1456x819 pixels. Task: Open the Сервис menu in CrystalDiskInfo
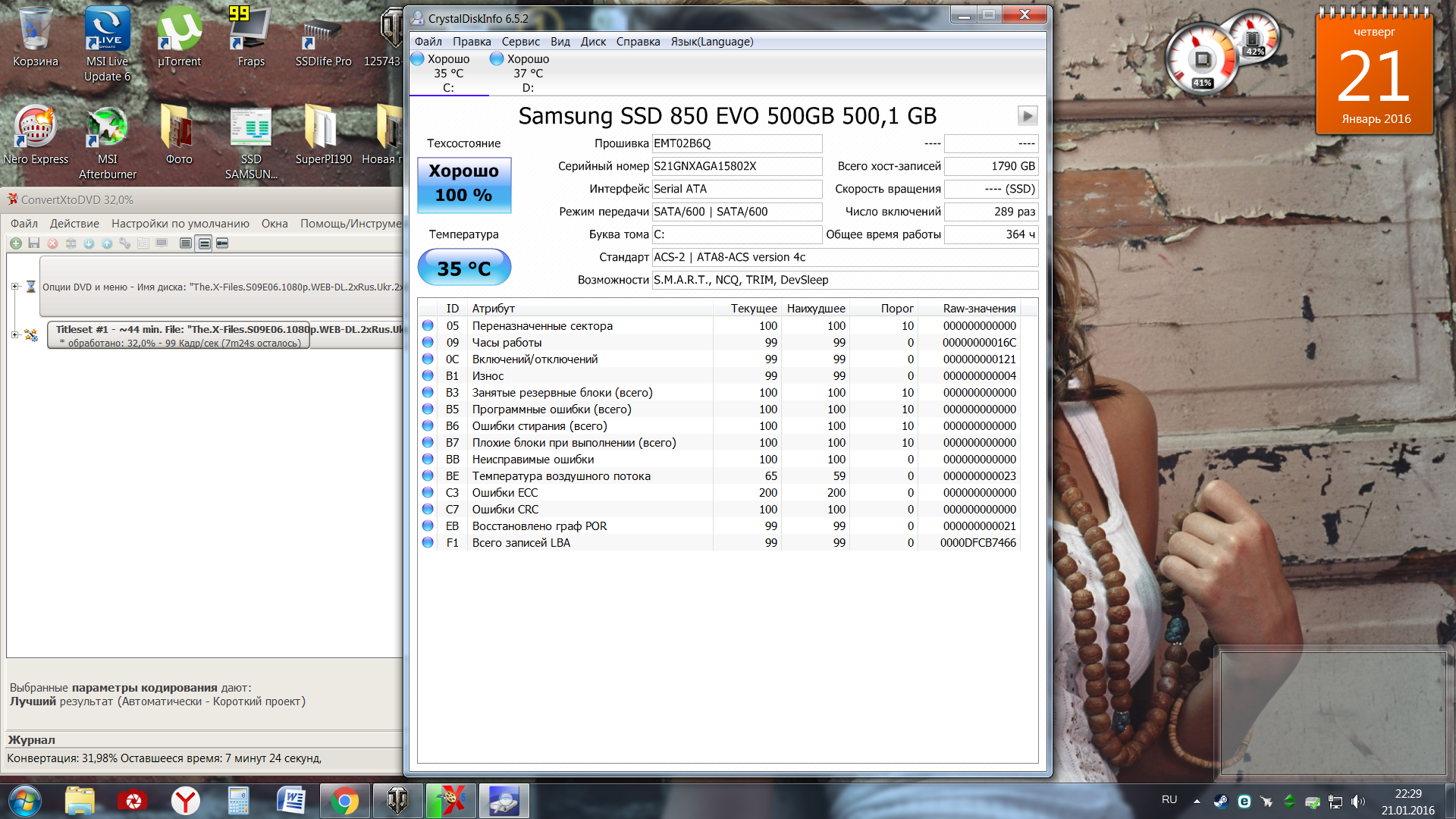pos(520,42)
